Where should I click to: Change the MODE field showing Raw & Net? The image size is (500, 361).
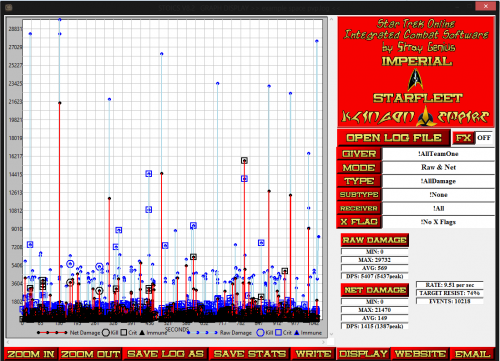[438, 167]
